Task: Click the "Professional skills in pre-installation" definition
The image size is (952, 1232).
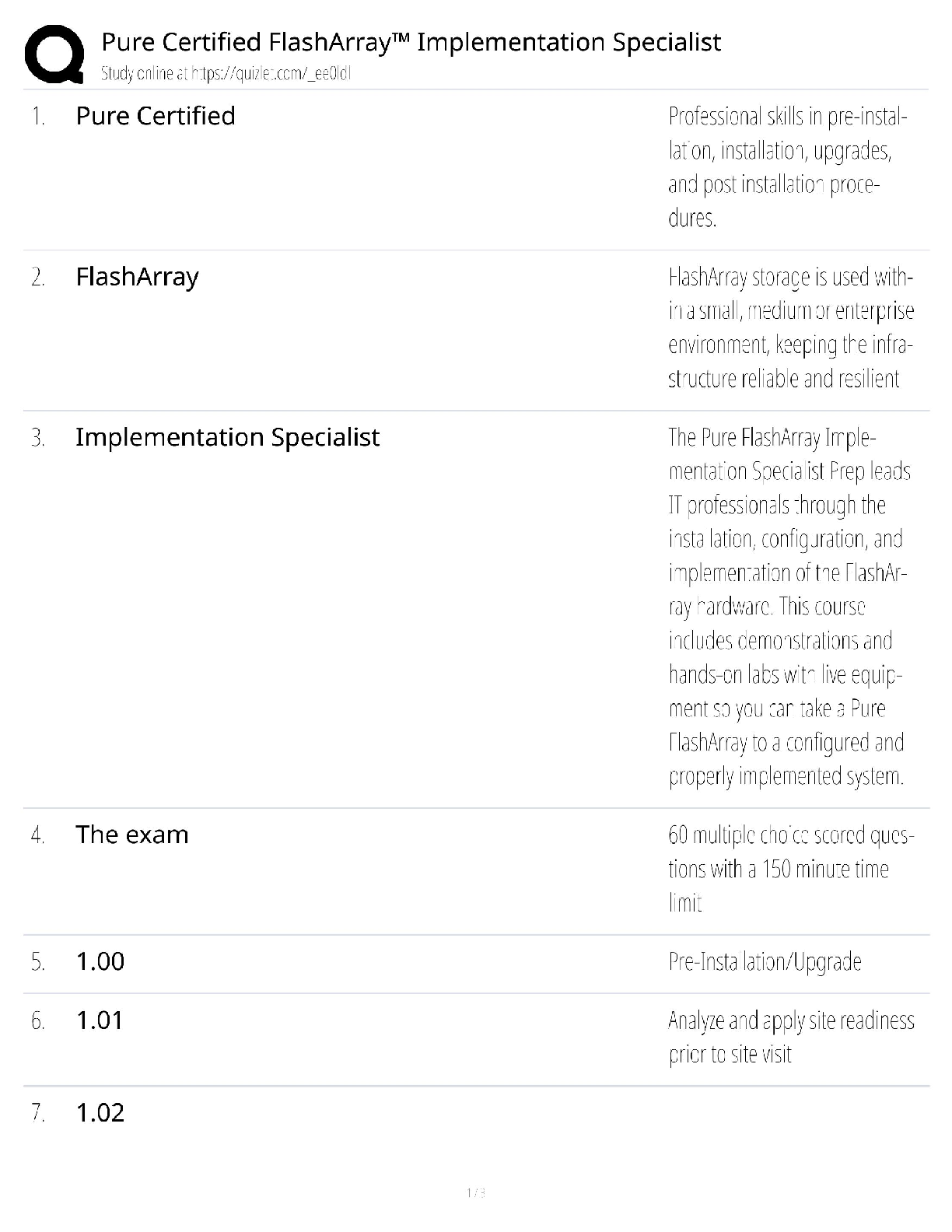Action: [x=787, y=166]
